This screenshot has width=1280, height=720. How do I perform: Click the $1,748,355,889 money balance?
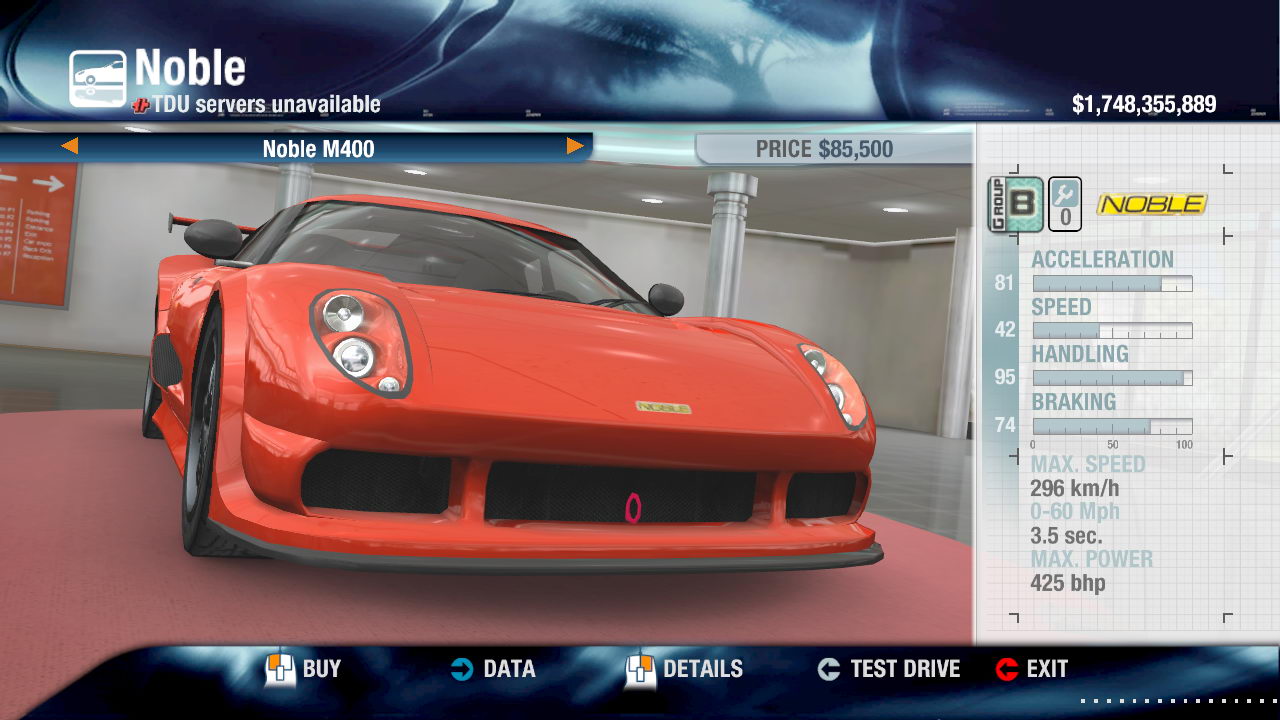tap(1144, 104)
